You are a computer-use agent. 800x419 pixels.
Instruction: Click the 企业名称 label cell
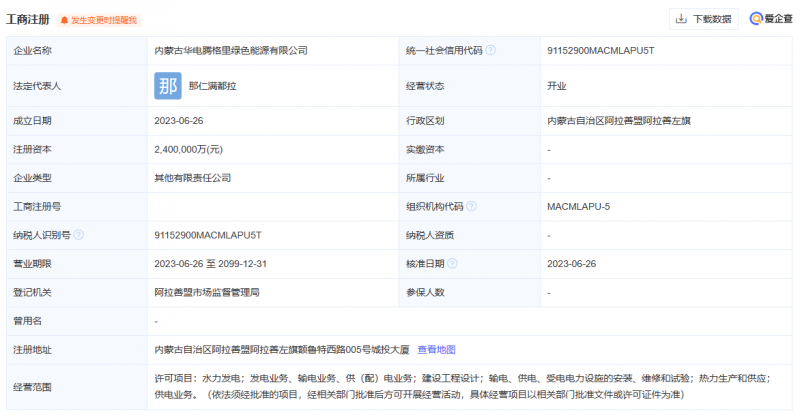(x=77, y=51)
